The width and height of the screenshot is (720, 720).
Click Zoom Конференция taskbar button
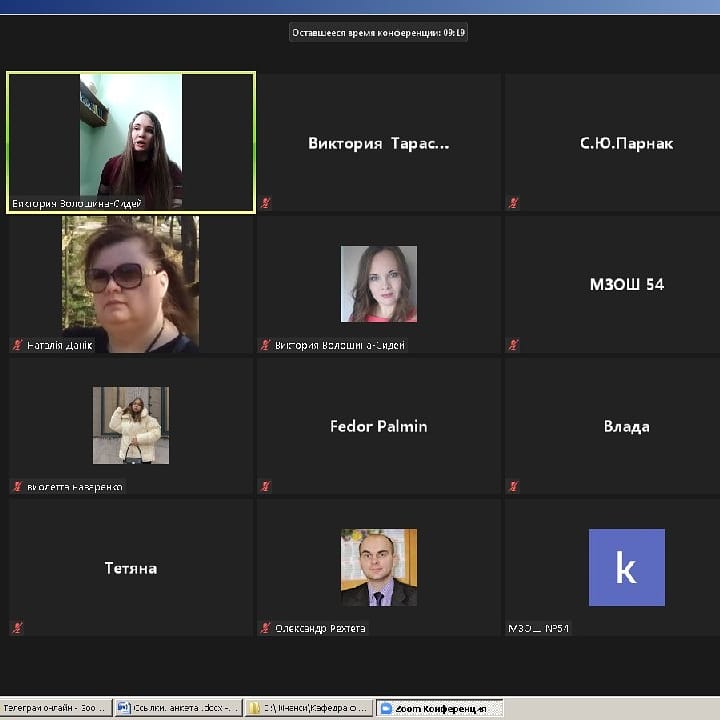pos(438,709)
